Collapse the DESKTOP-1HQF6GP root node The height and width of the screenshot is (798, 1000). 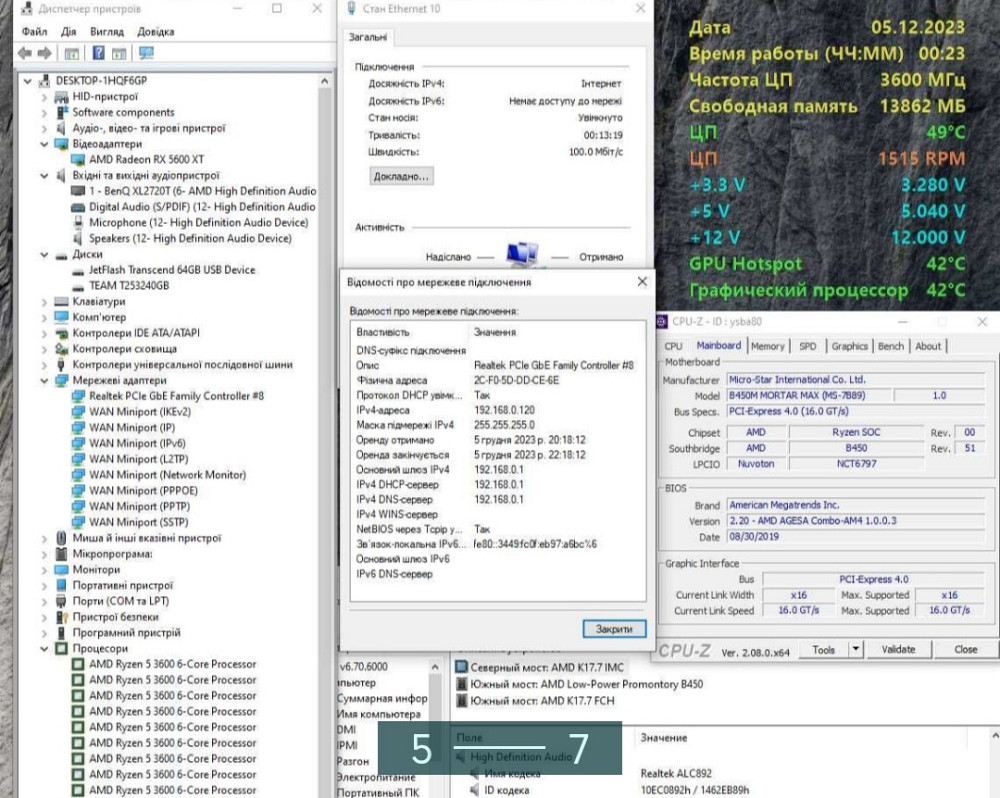[29, 80]
